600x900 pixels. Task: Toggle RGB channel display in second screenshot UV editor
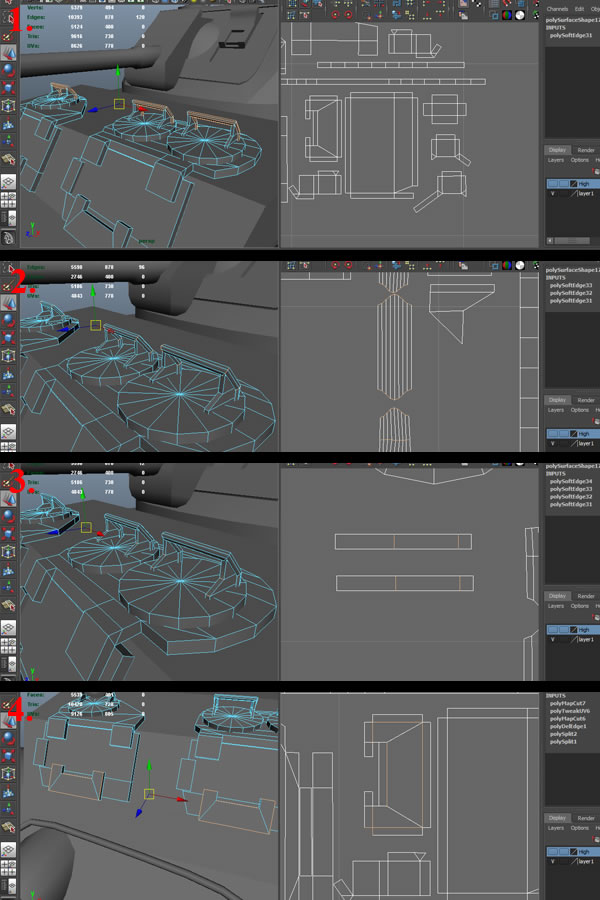(506, 265)
